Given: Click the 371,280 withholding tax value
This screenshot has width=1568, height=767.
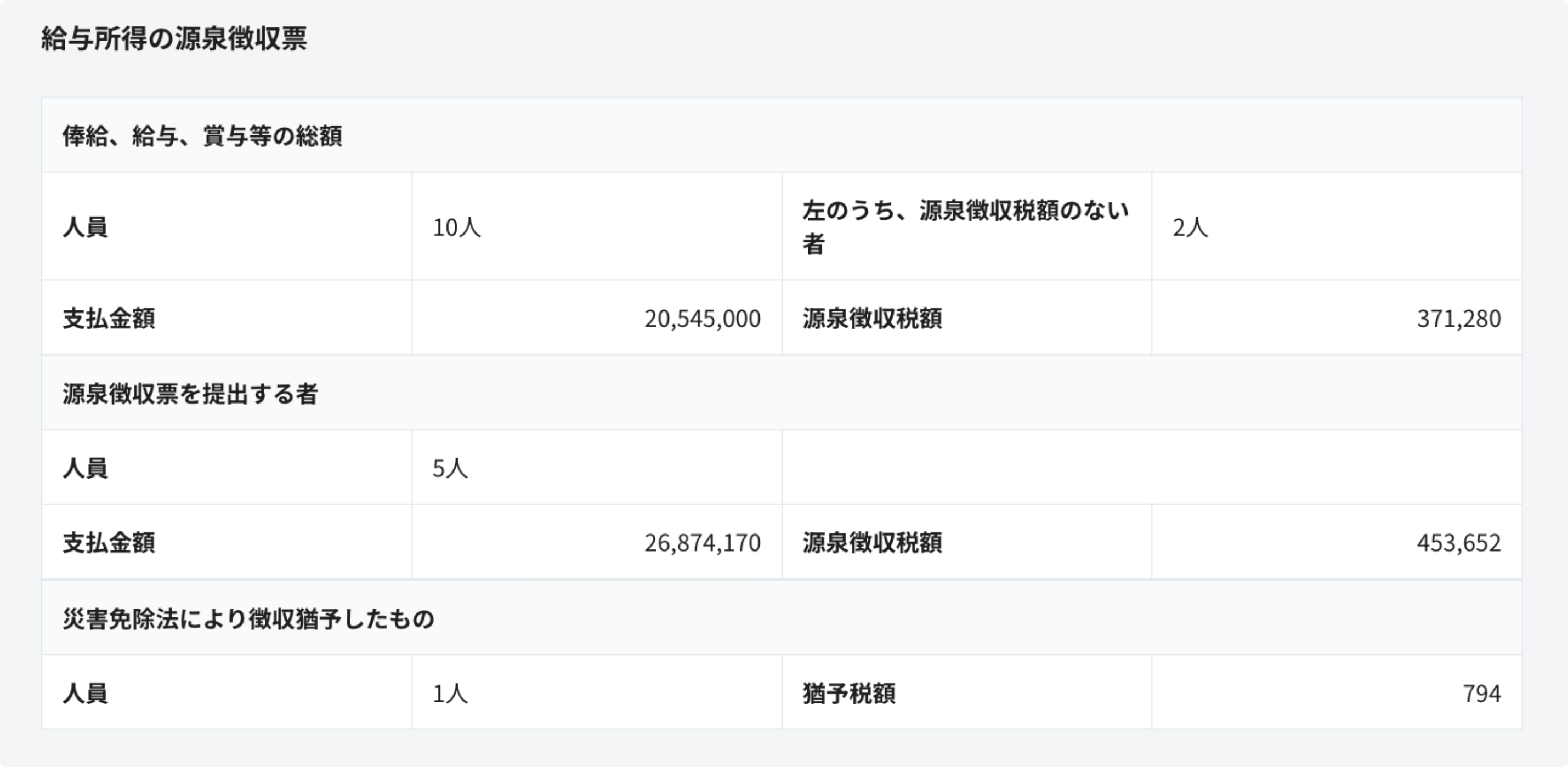Looking at the screenshot, I should [x=1458, y=318].
